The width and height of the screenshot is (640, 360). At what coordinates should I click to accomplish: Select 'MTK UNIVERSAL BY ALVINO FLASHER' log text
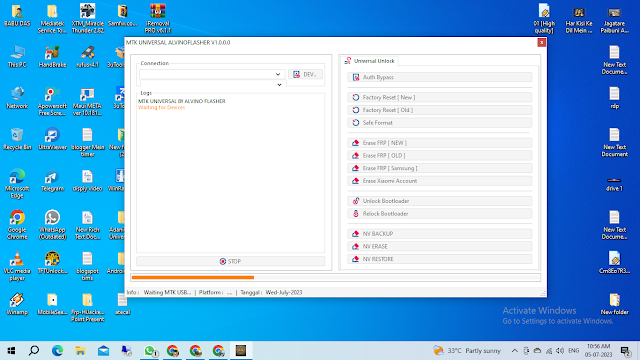tap(182, 101)
